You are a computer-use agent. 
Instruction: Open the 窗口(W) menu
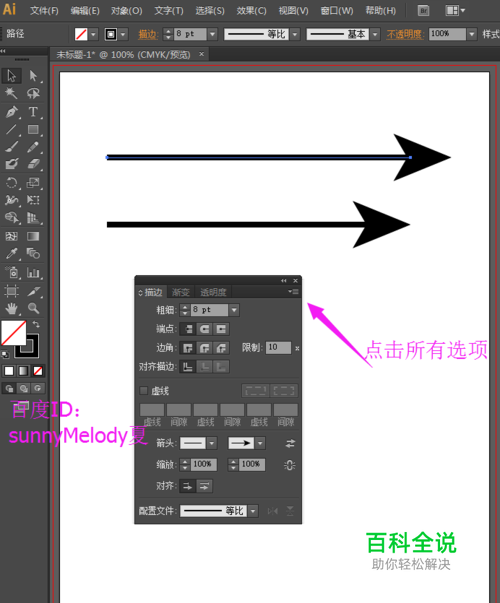click(337, 10)
